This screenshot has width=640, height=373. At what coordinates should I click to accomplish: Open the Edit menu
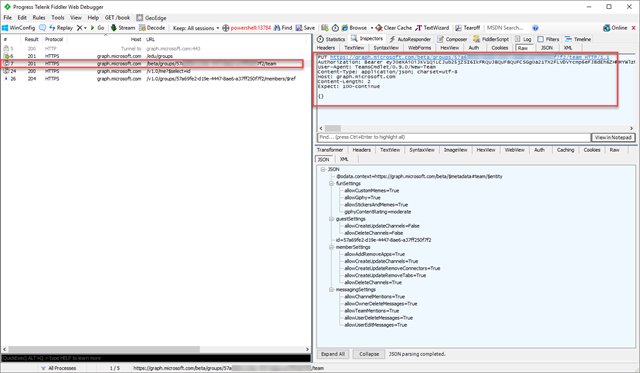pos(22,18)
